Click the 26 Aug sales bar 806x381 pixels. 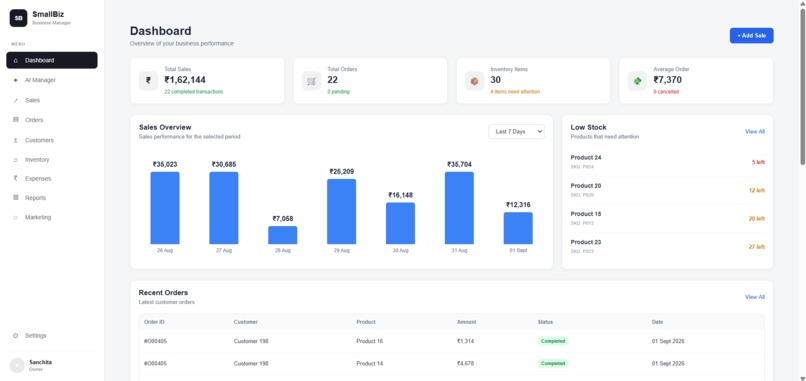165,208
